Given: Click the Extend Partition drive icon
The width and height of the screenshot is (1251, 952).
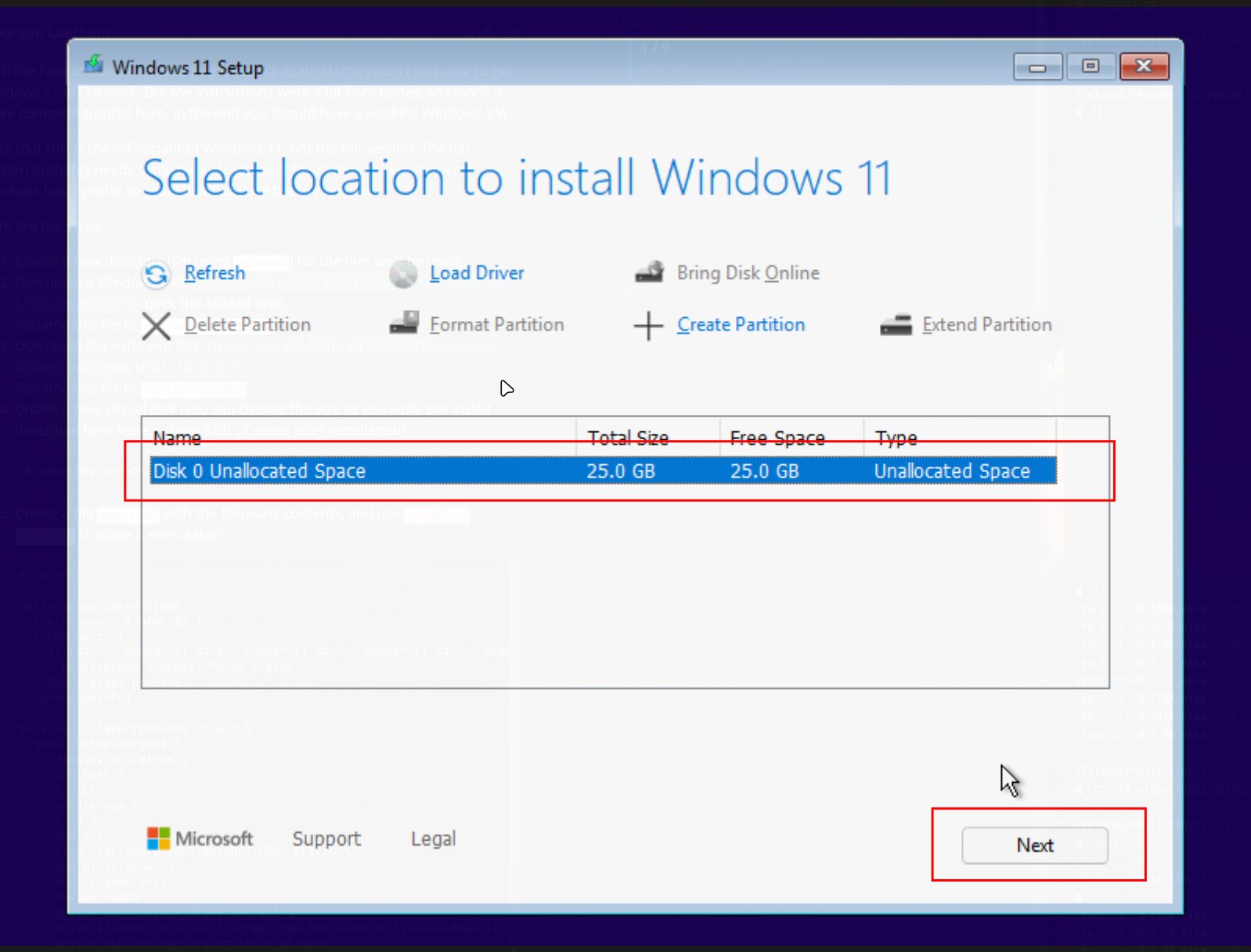Looking at the screenshot, I should click(x=896, y=324).
